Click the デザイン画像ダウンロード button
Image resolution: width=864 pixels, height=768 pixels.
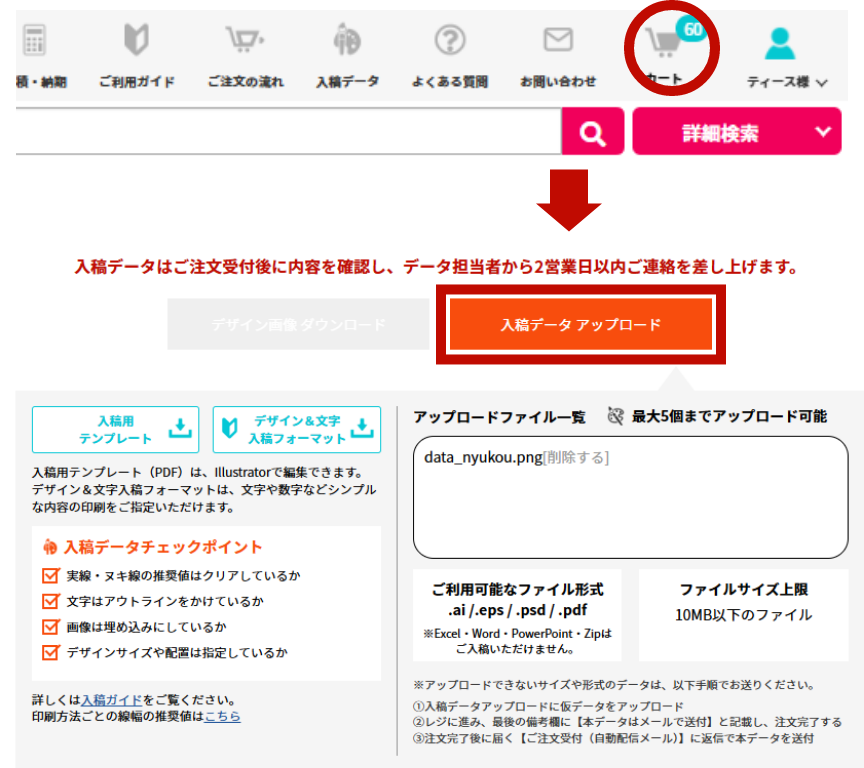pos(298,325)
